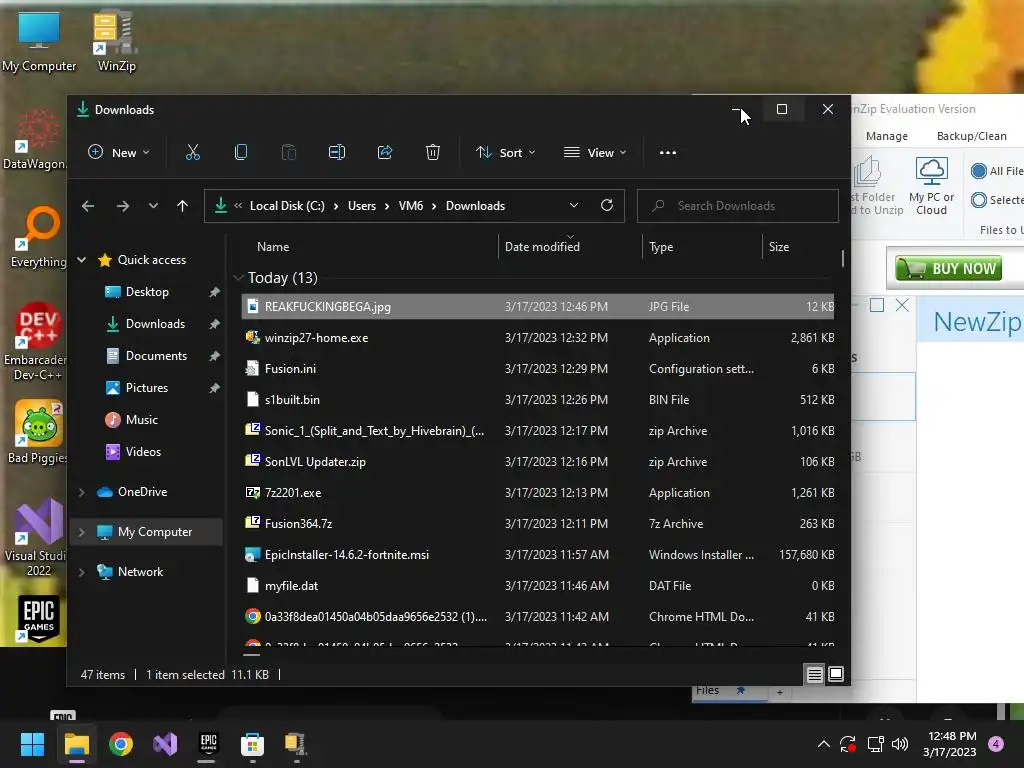Open WinZip desktop shortcut

click(116, 40)
